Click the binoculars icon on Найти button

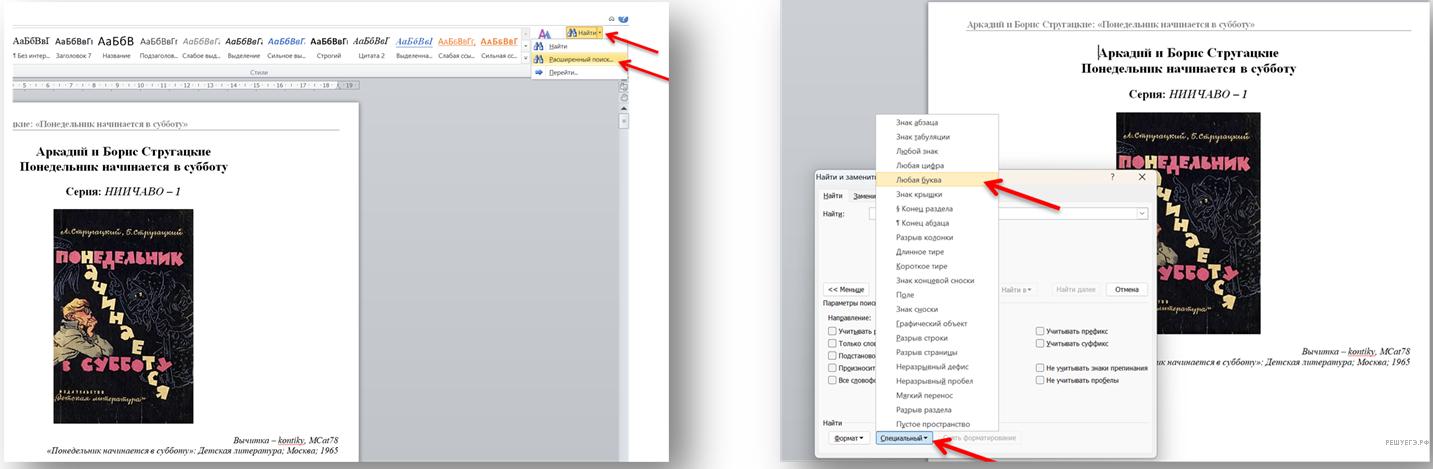572,33
